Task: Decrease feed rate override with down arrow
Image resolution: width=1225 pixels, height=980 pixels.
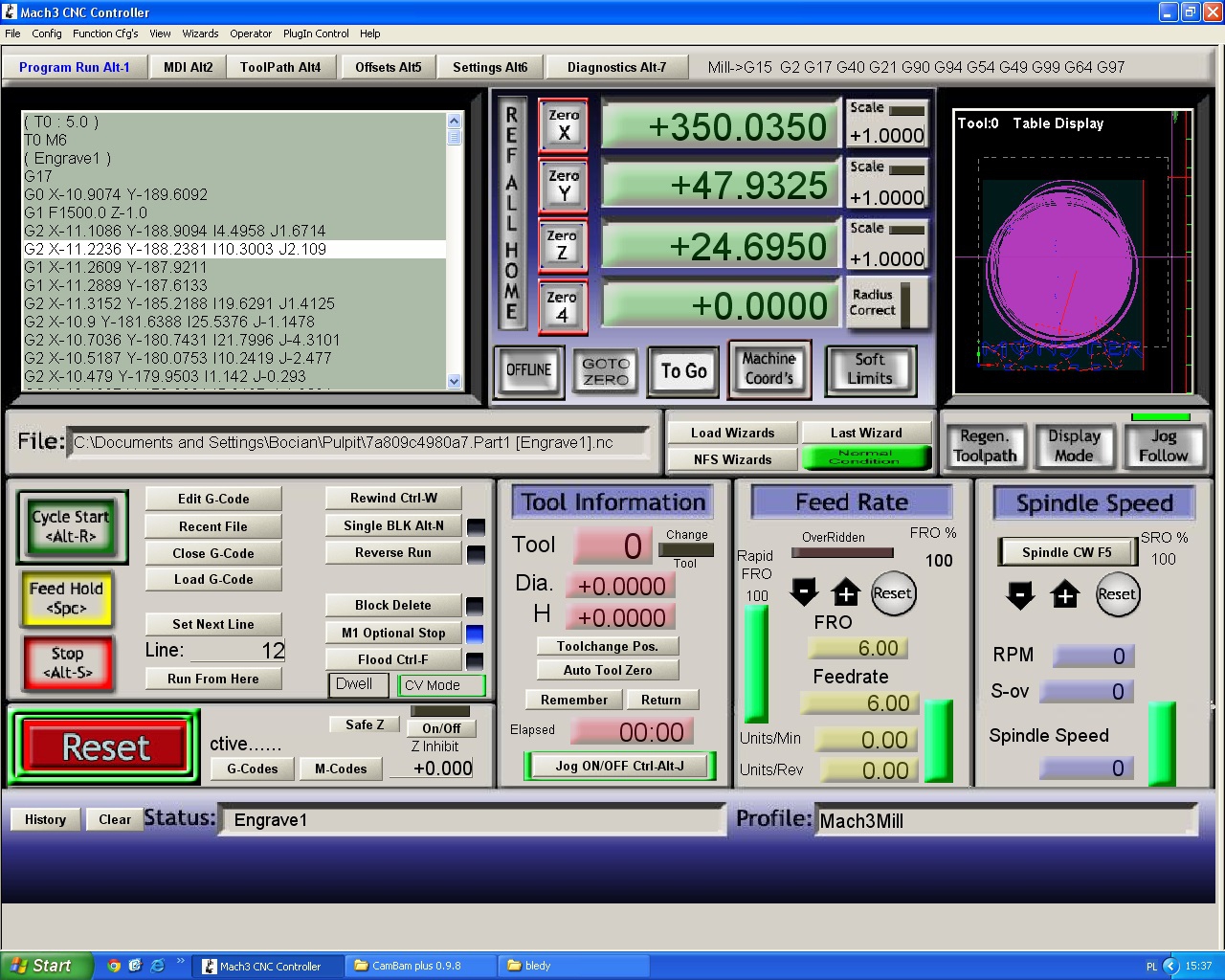Action: [x=804, y=591]
